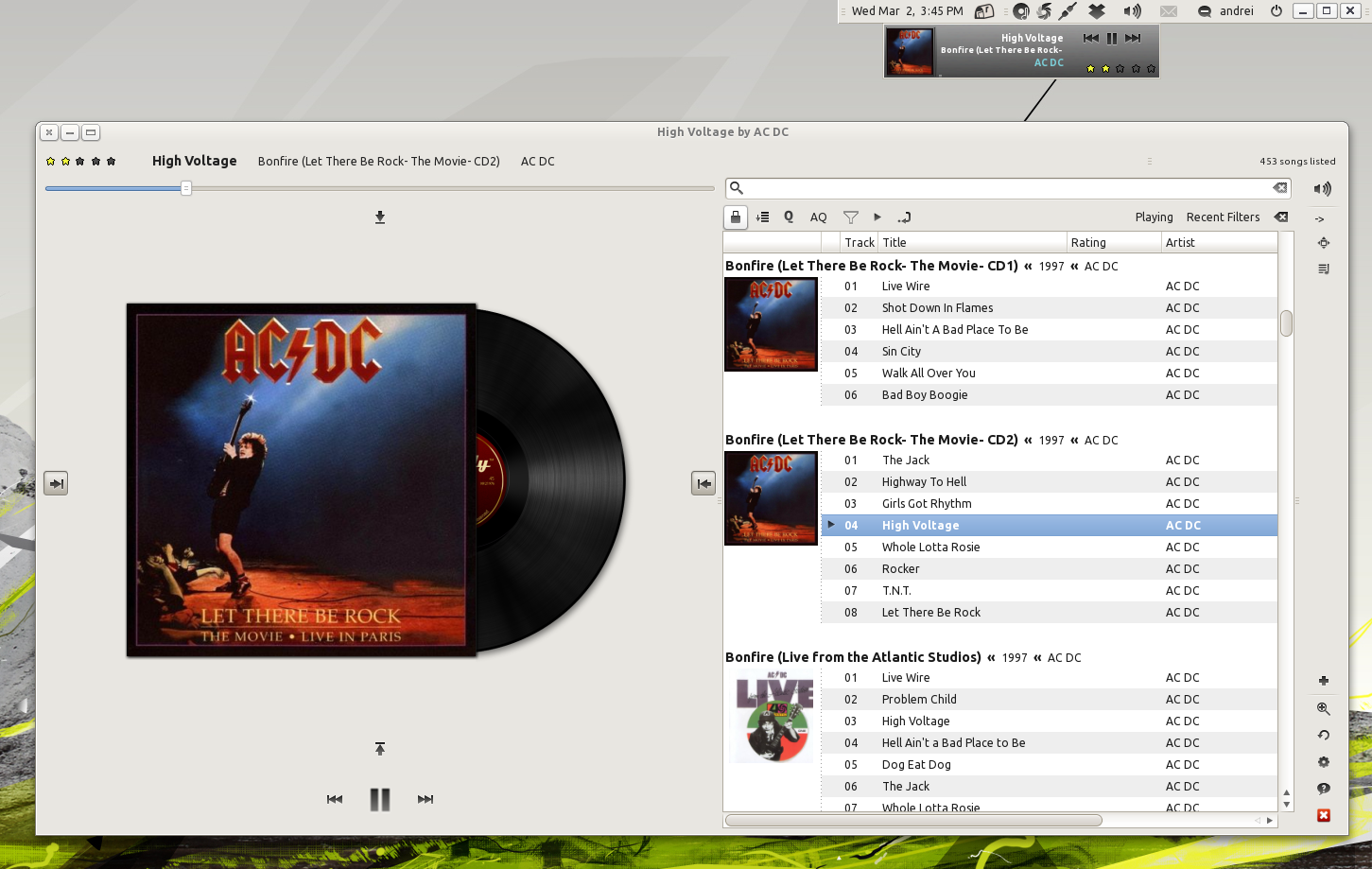Click the download arrow above the album cover
The image size is (1372, 869).
click(x=380, y=217)
